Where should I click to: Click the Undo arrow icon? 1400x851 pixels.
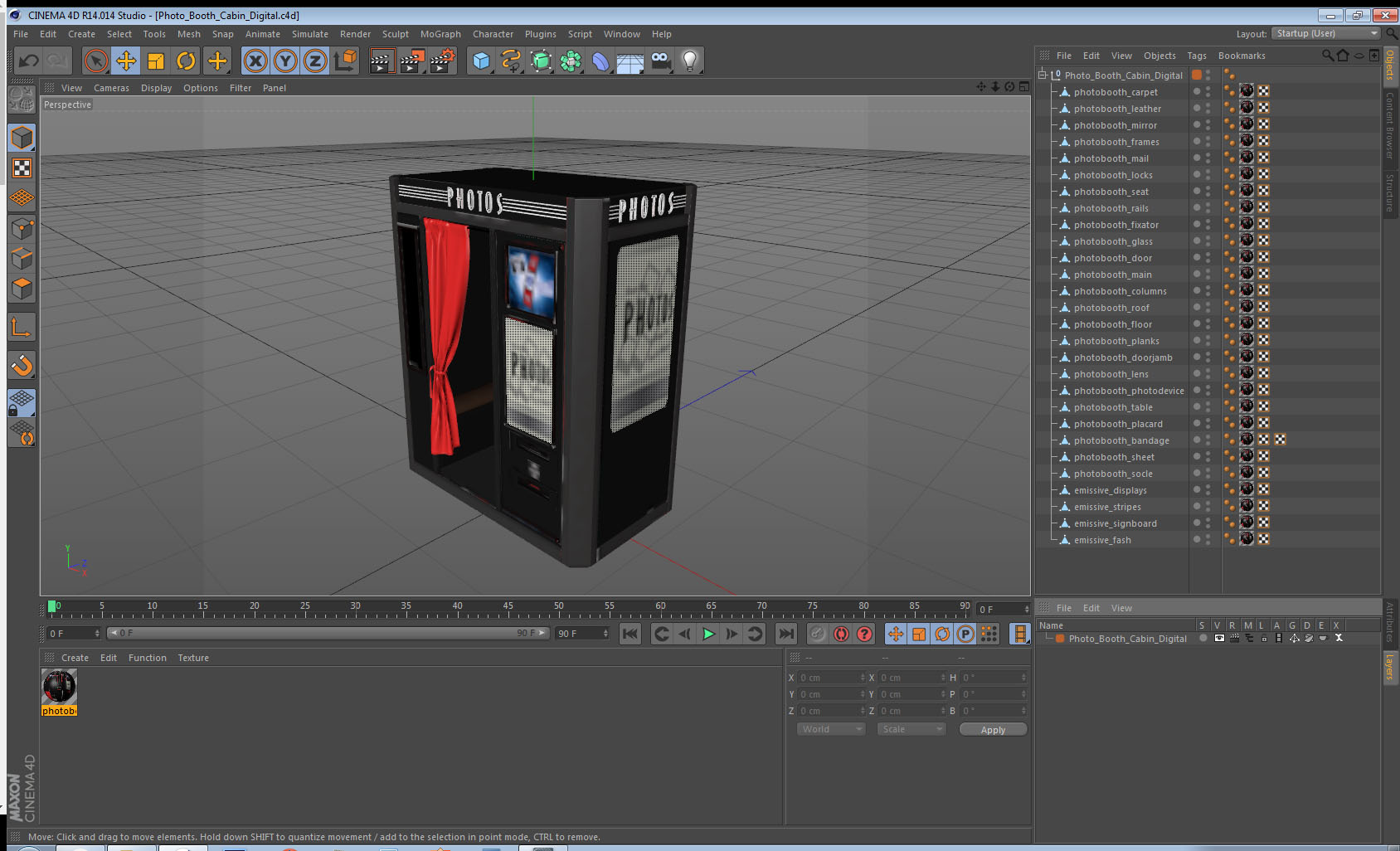29,61
